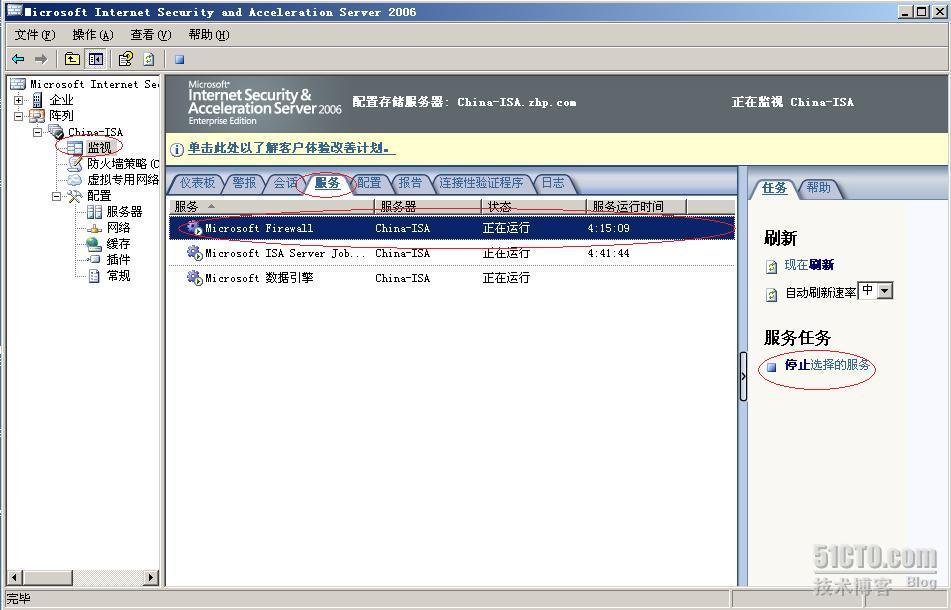Open the 自动刷新速率 dropdown
Viewport: 951px width, 610px height.
(x=885, y=291)
